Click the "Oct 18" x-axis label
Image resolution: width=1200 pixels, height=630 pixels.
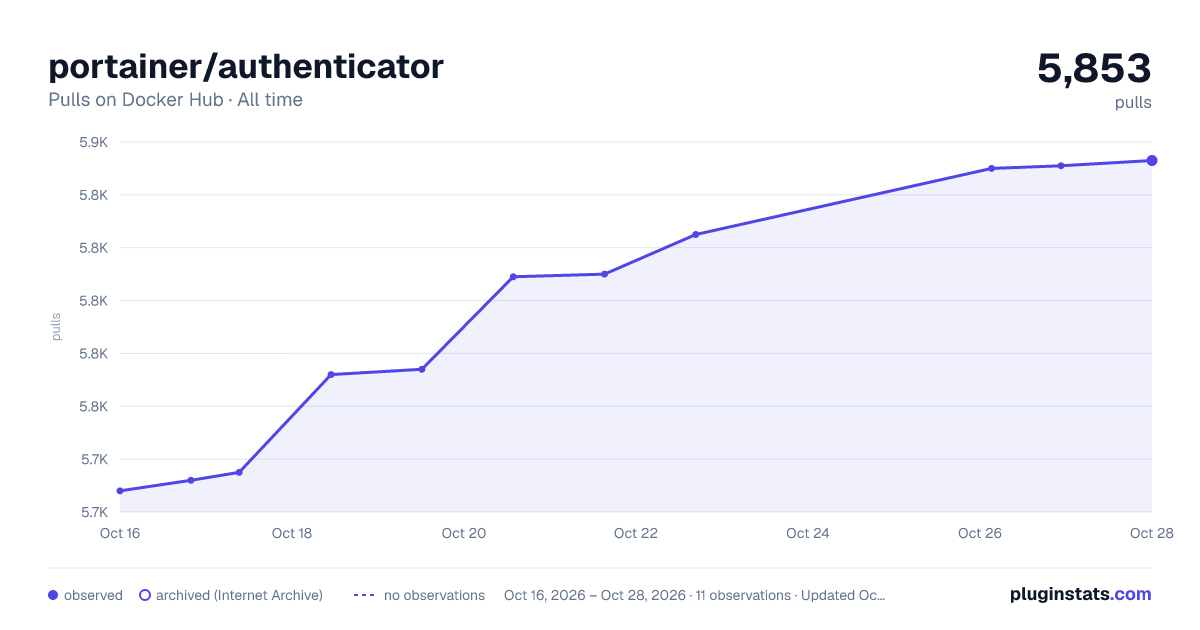[292, 533]
